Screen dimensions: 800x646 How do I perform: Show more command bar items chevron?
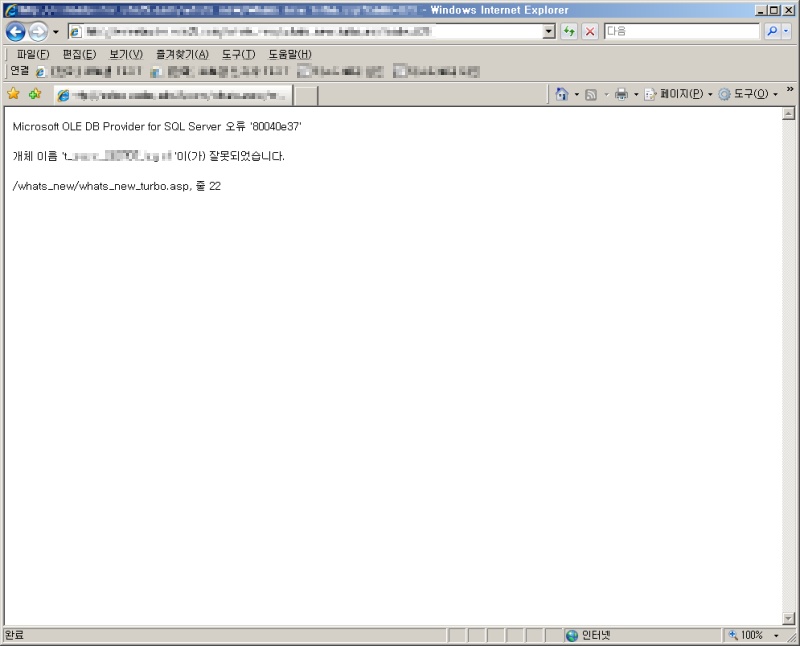pyautogui.click(x=790, y=89)
